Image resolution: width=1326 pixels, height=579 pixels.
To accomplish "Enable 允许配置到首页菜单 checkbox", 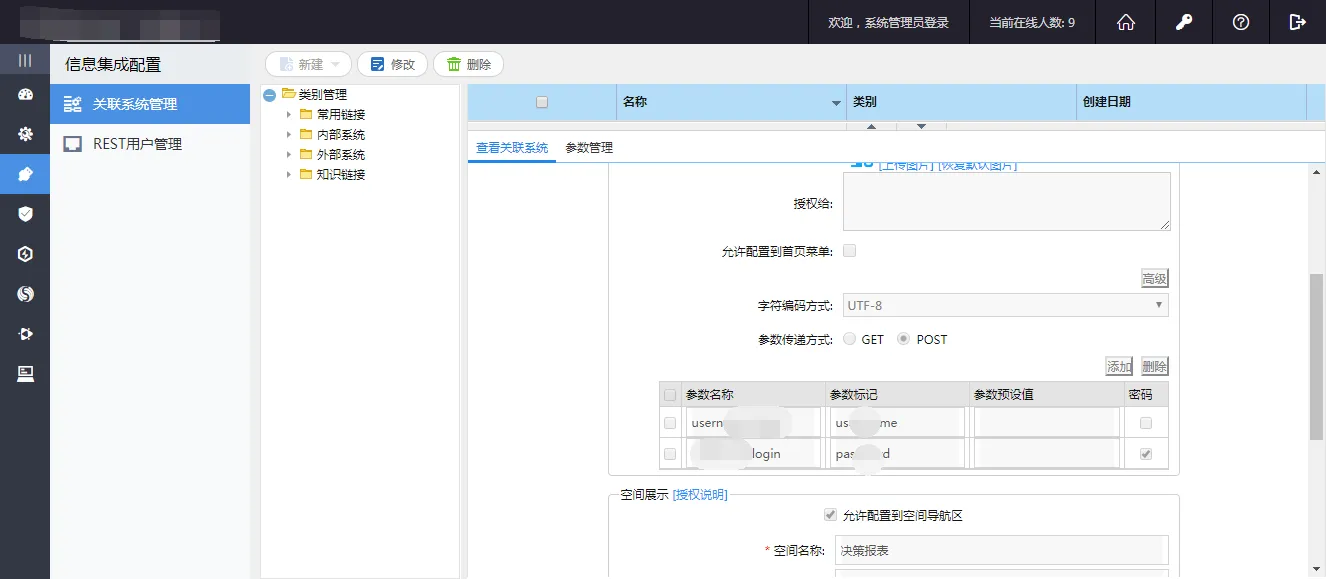I will click(850, 251).
